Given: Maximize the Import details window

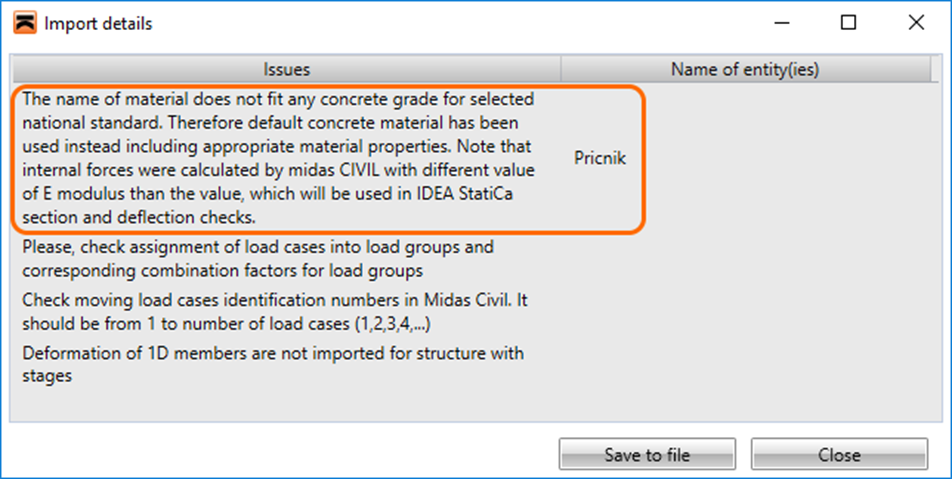Looking at the screenshot, I should click(x=848, y=23).
